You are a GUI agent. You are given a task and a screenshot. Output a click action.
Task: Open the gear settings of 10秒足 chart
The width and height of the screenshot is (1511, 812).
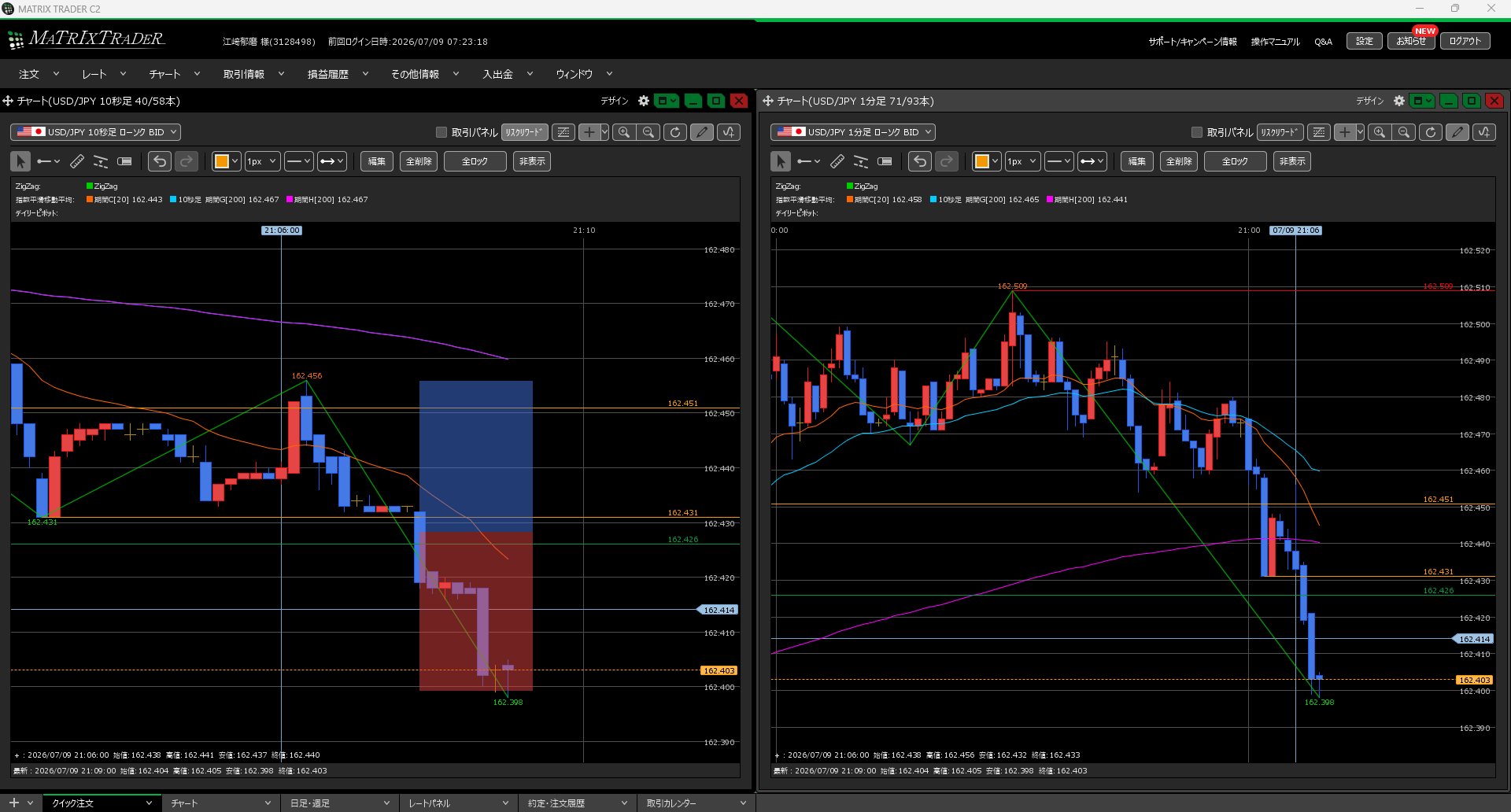pos(644,101)
